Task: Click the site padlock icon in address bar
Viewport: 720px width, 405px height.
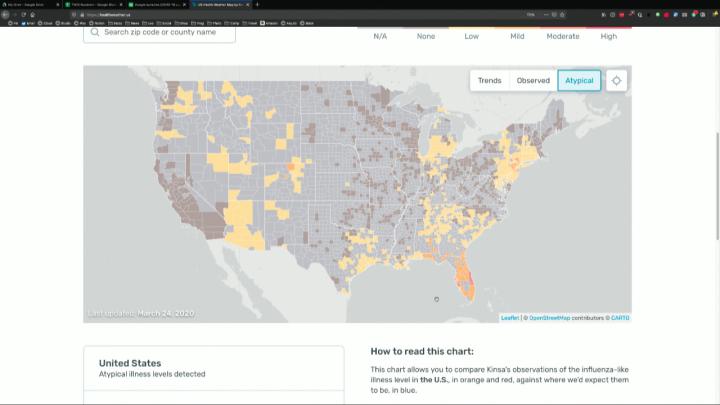Action: pyautogui.click(x=82, y=15)
